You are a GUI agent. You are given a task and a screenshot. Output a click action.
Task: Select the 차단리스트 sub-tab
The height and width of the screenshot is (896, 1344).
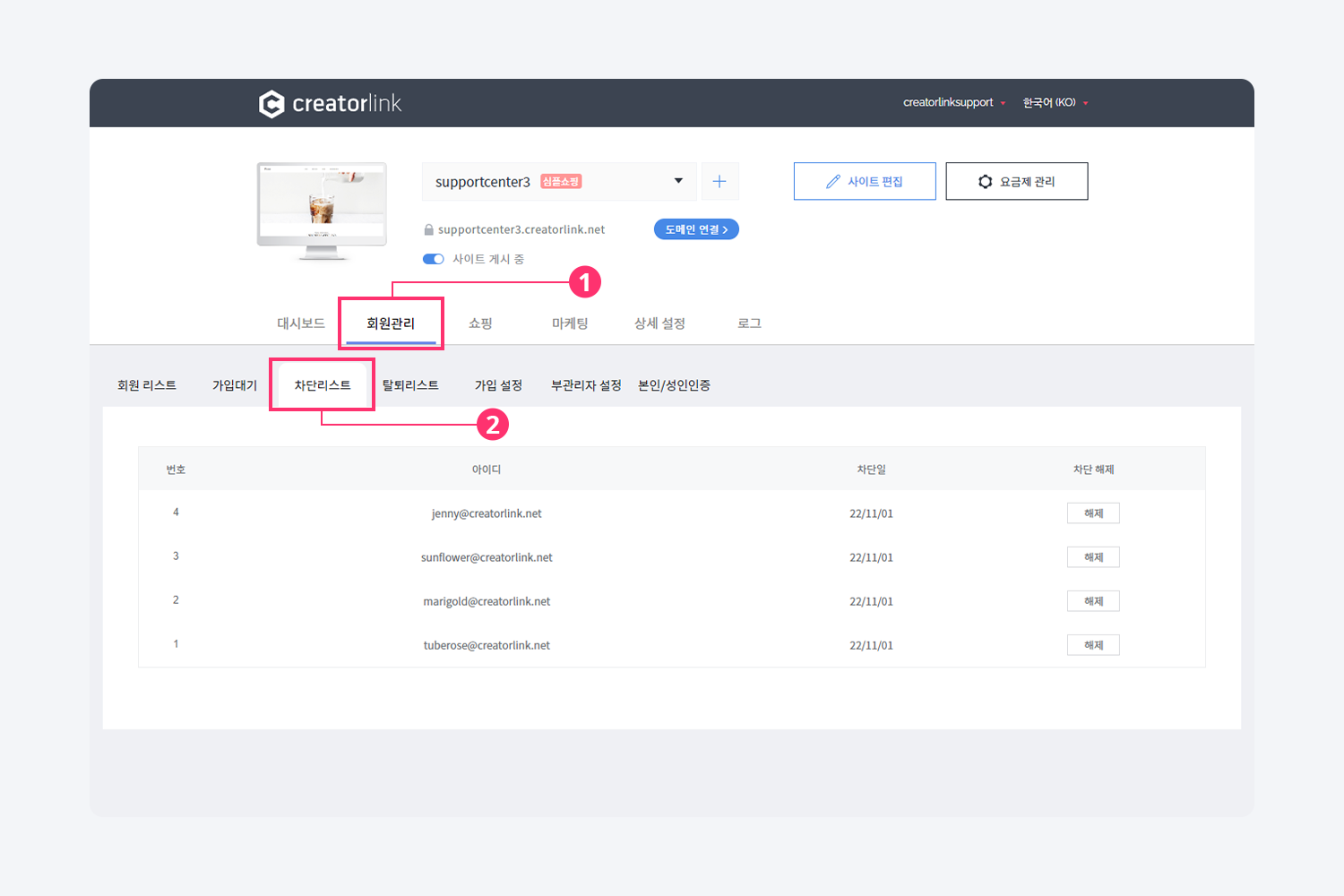(x=323, y=385)
